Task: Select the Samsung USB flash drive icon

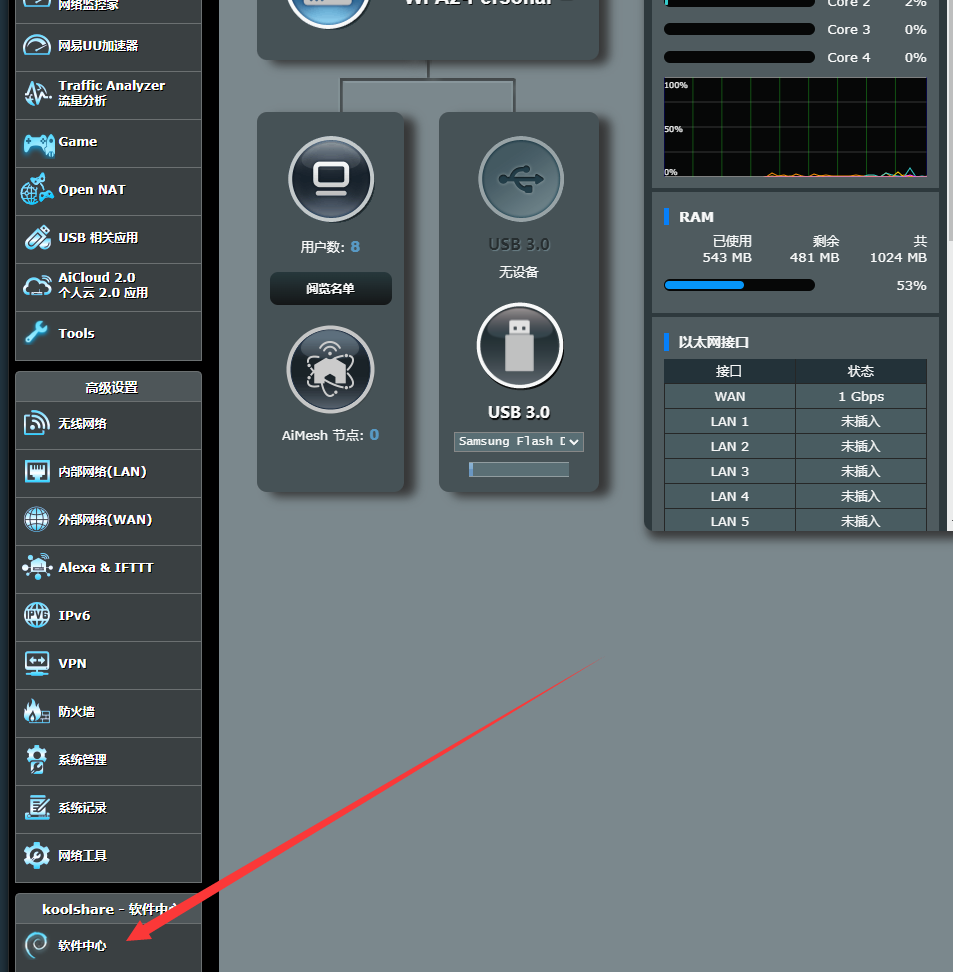Action: (519, 346)
